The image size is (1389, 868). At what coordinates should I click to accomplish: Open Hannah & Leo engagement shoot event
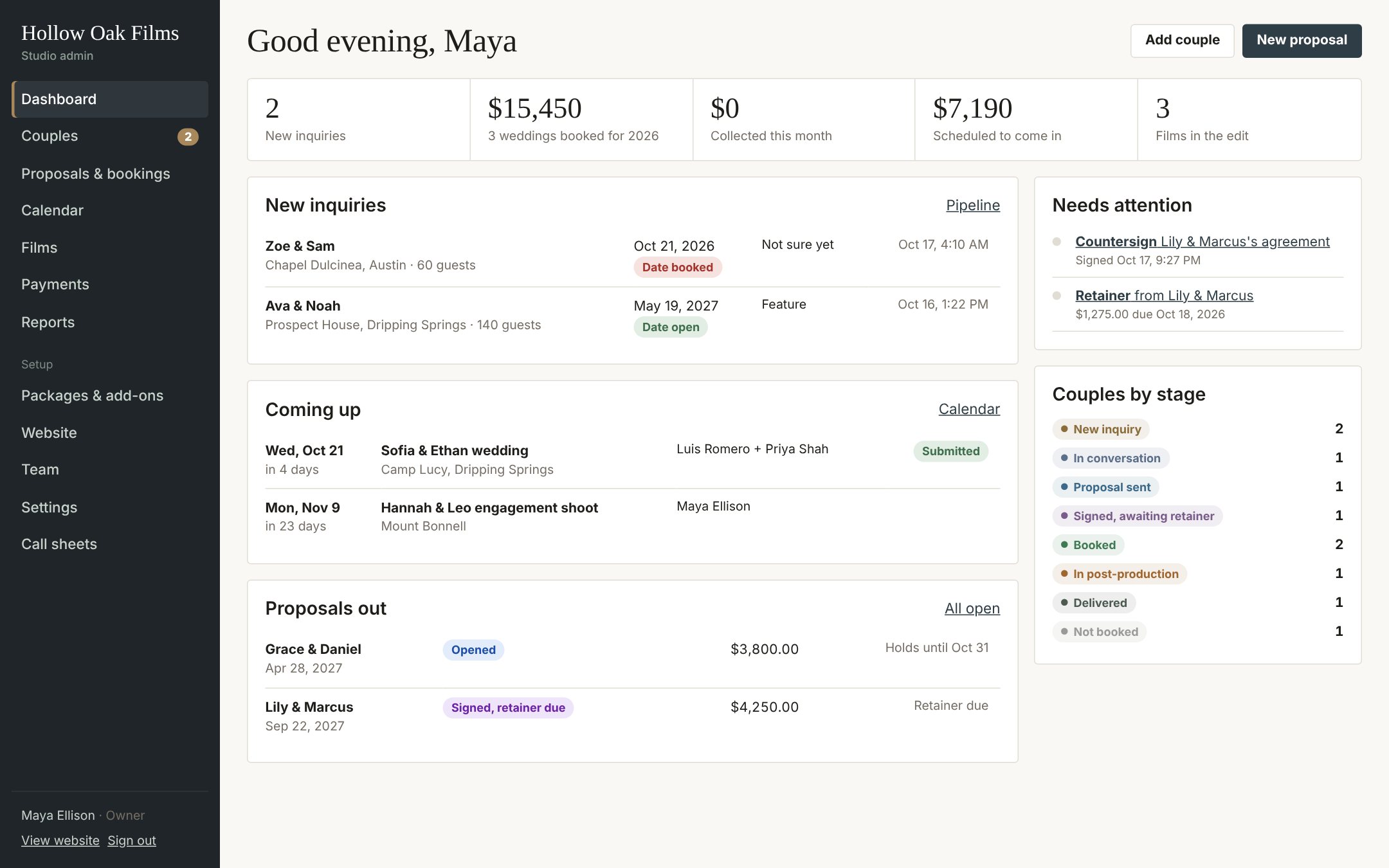632,517
